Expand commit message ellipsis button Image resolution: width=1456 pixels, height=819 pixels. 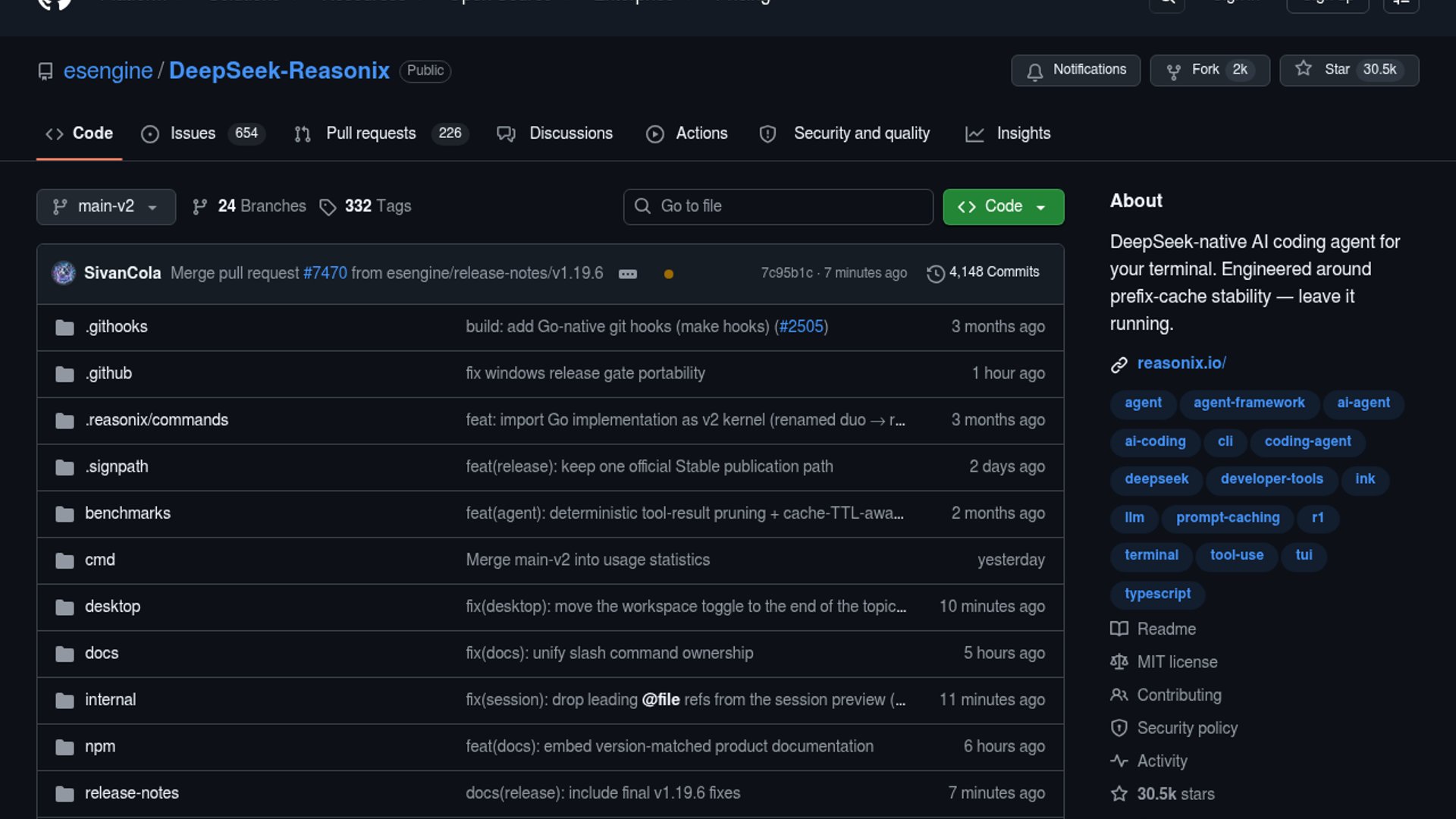click(x=628, y=274)
